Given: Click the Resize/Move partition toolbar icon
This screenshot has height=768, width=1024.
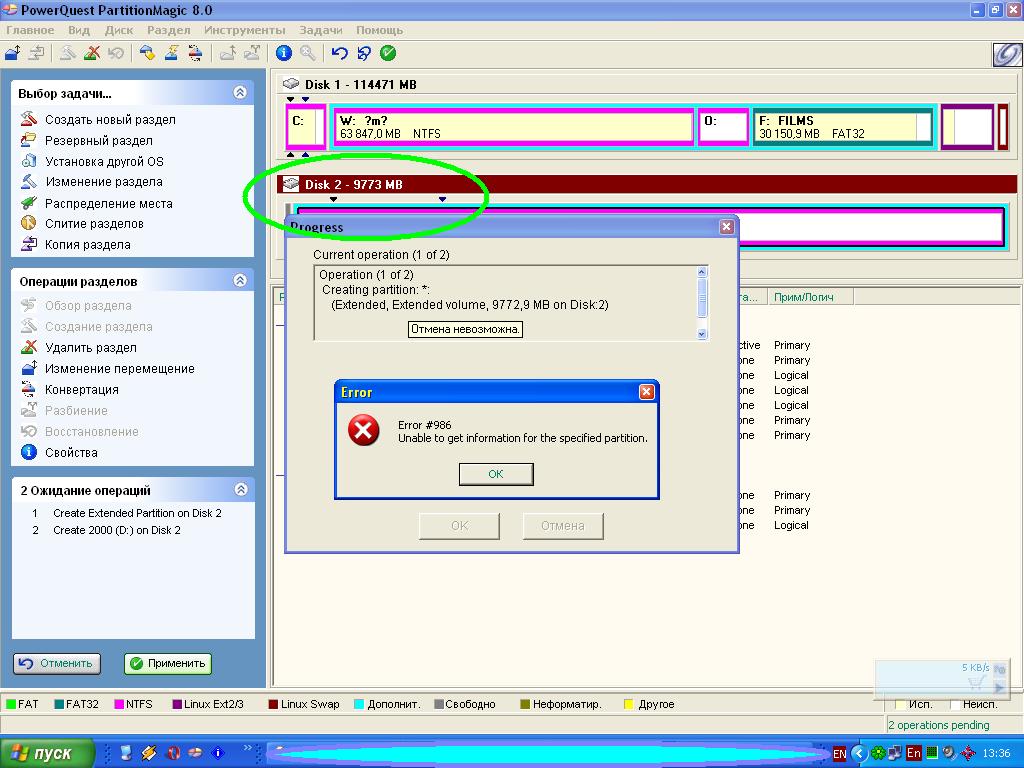Looking at the screenshot, I should (12, 53).
